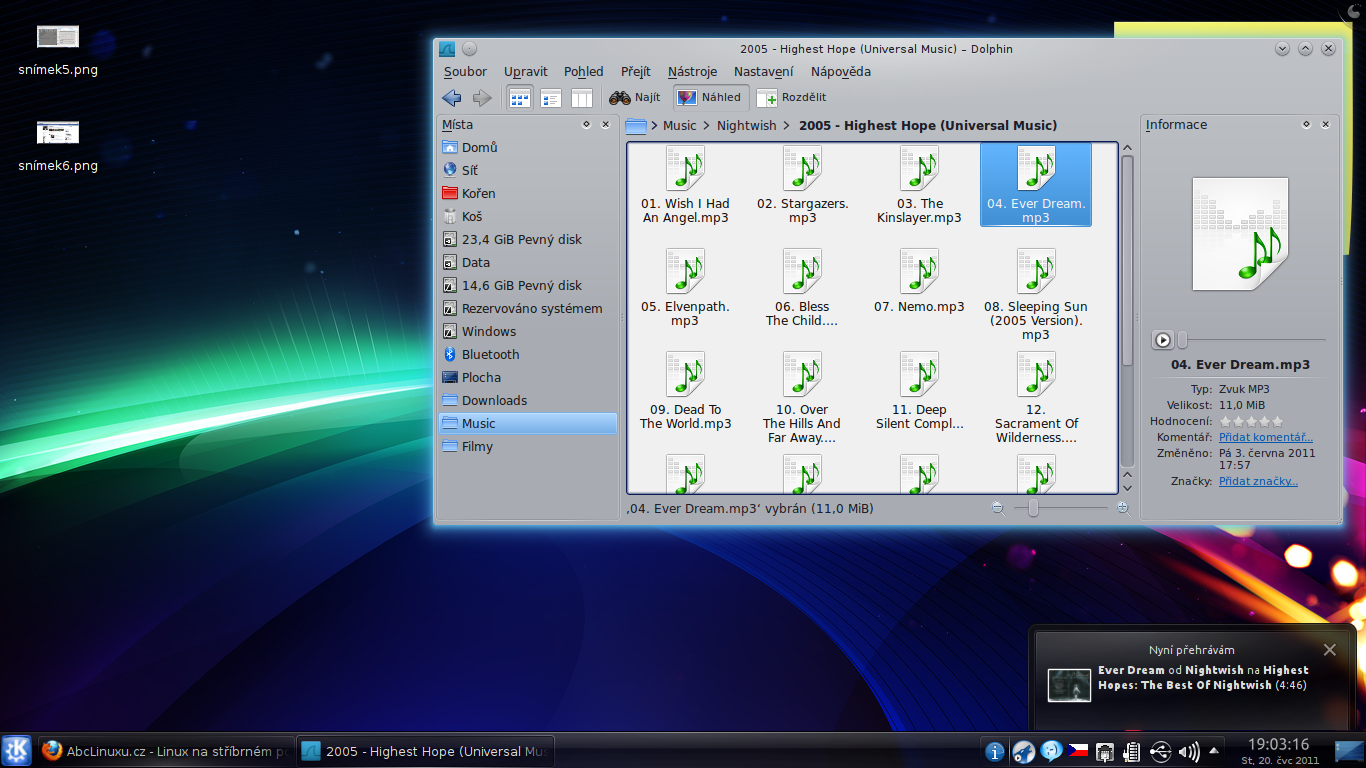Switch to Columns view mode
Screen dimensions: 1366x768
coord(582,98)
